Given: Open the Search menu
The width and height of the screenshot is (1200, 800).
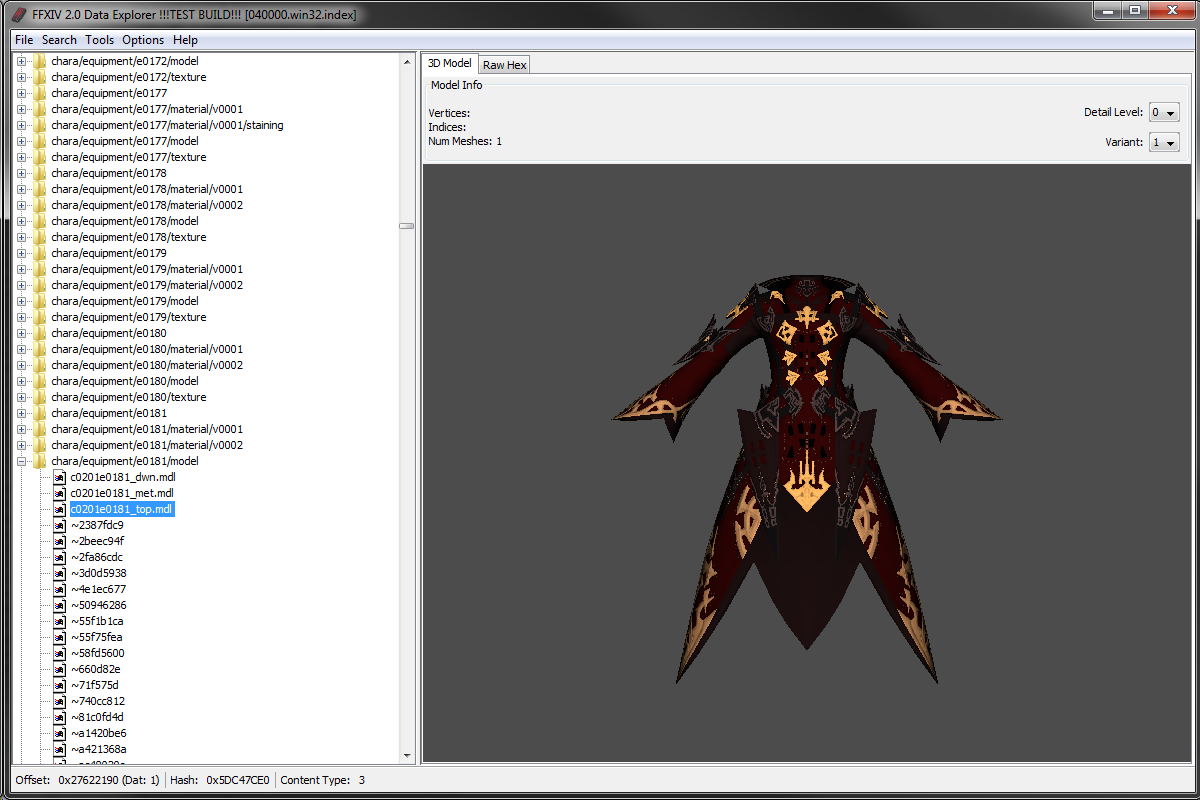Looking at the screenshot, I should [59, 40].
